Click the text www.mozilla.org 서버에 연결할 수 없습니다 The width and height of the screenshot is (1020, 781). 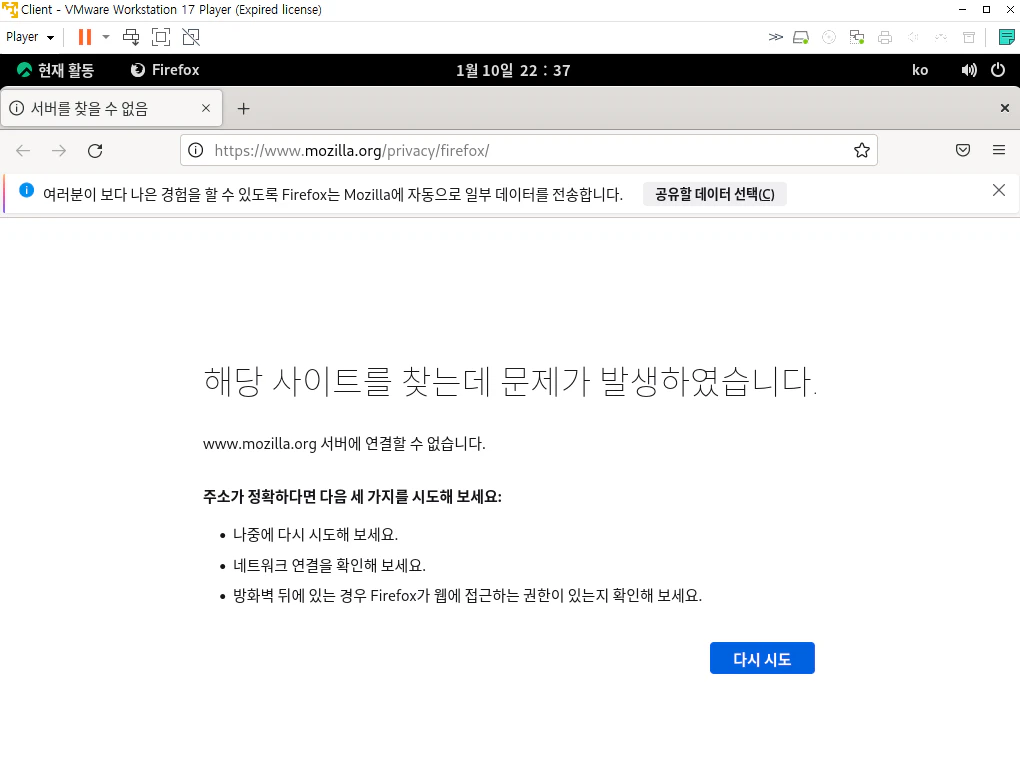pos(344,443)
